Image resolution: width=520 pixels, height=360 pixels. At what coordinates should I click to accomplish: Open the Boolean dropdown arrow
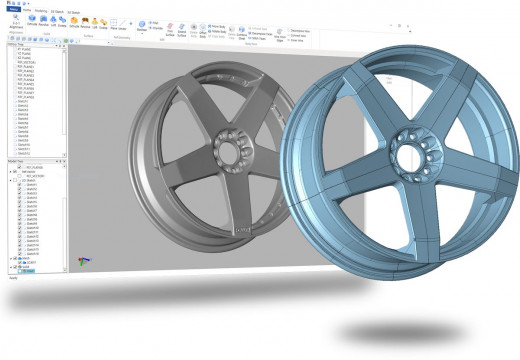tap(142, 34)
